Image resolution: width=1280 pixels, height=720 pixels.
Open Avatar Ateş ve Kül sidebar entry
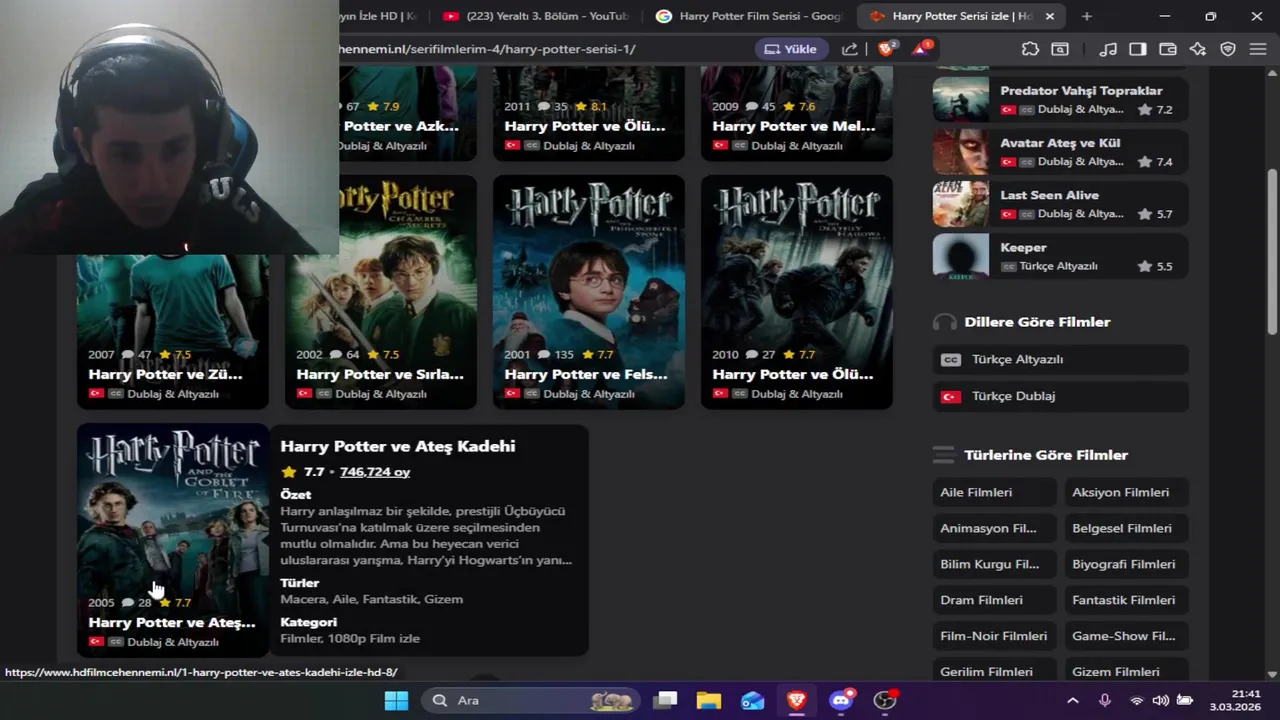point(1060,151)
